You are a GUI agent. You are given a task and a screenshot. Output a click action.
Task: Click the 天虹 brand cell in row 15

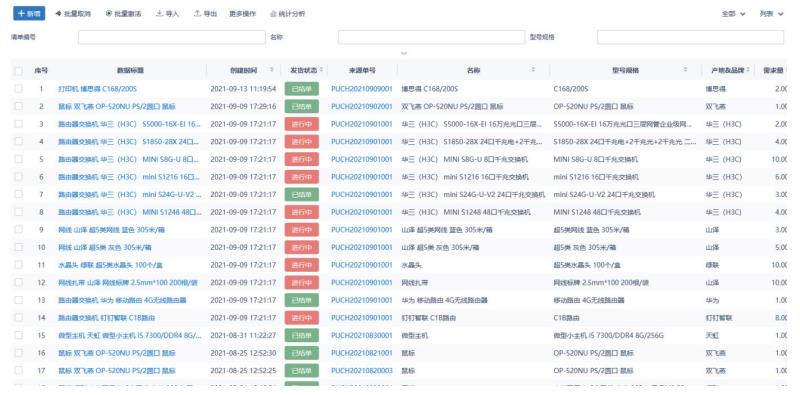click(712, 335)
